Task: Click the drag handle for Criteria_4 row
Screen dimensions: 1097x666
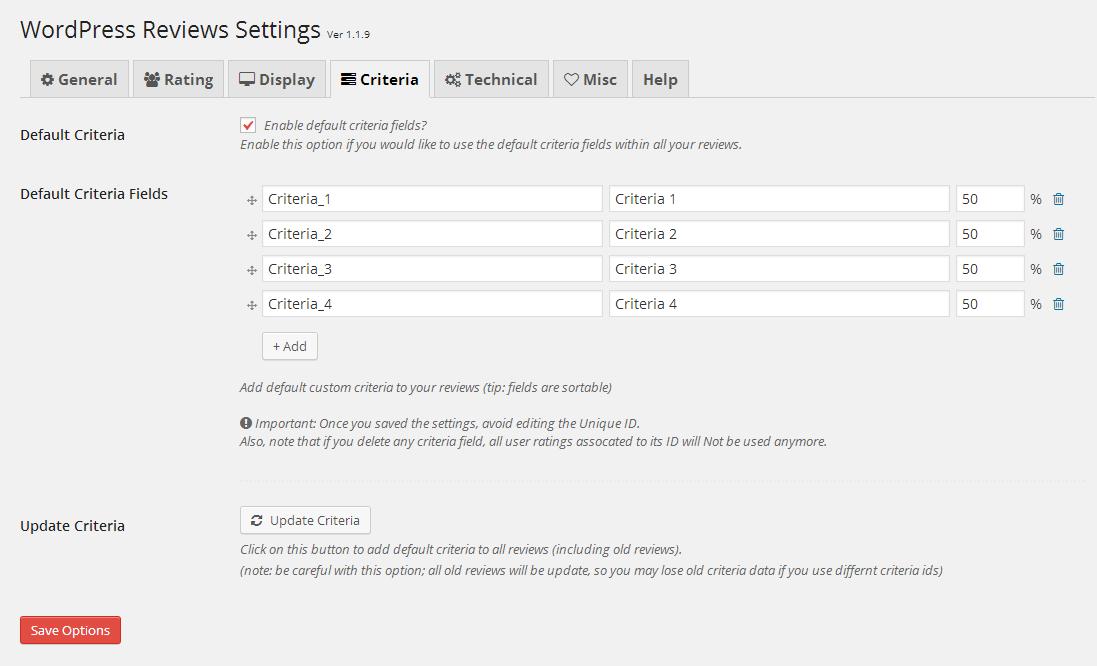Action: (252, 306)
